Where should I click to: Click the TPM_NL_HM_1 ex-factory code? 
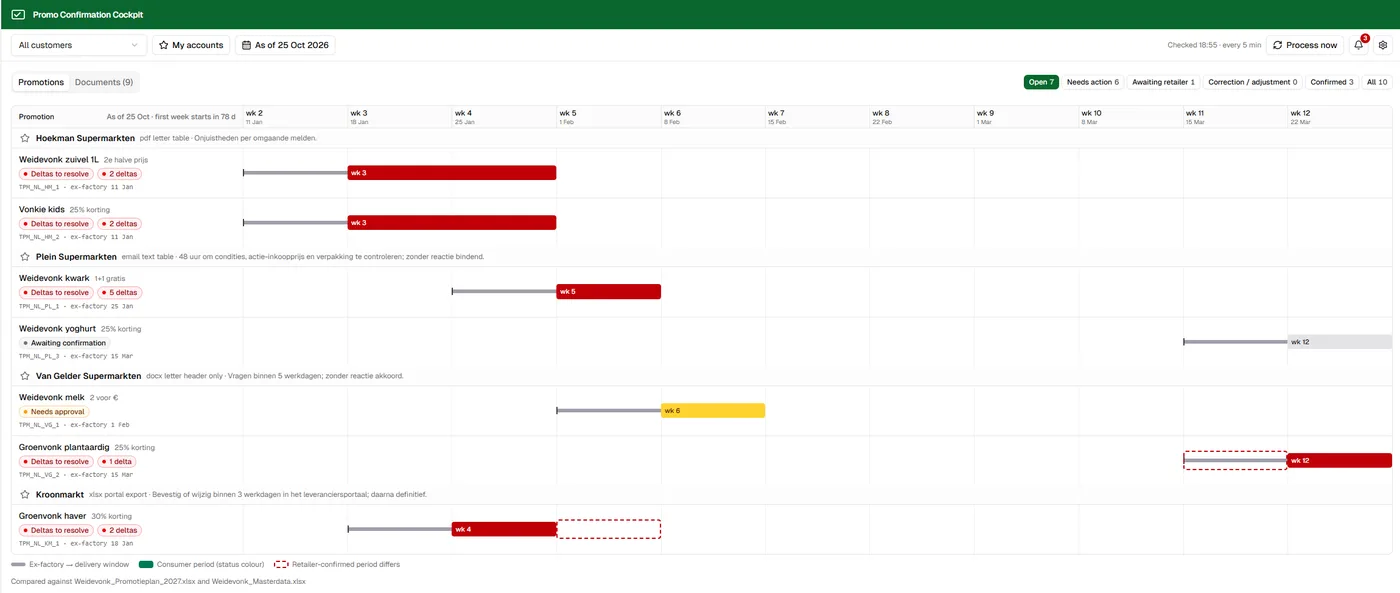(75, 187)
